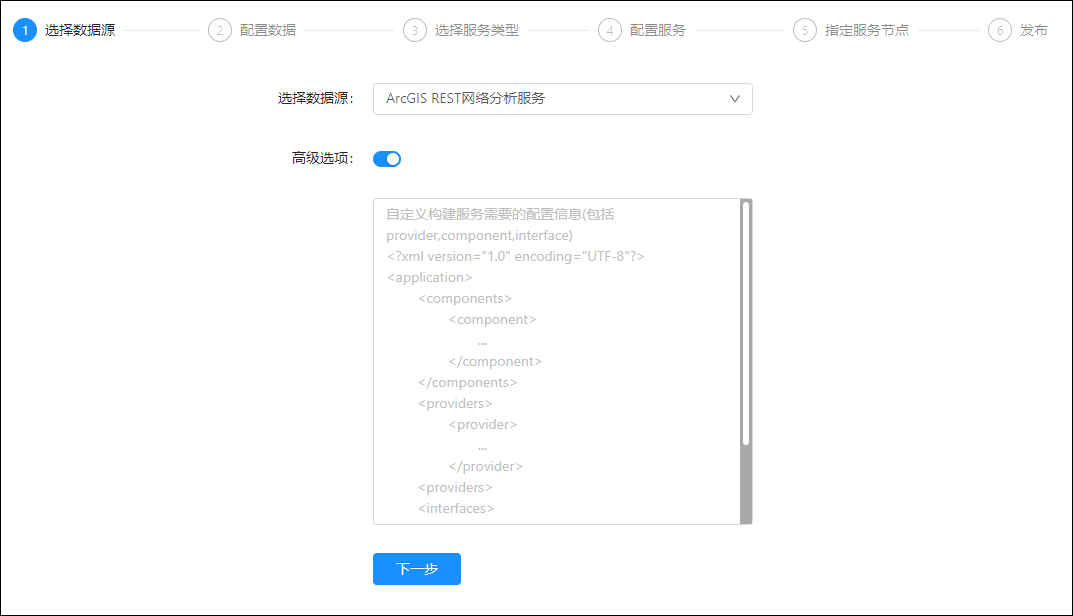Open step circle 4 配置服务
Viewport: 1073px width, 616px height.
coord(610,30)
